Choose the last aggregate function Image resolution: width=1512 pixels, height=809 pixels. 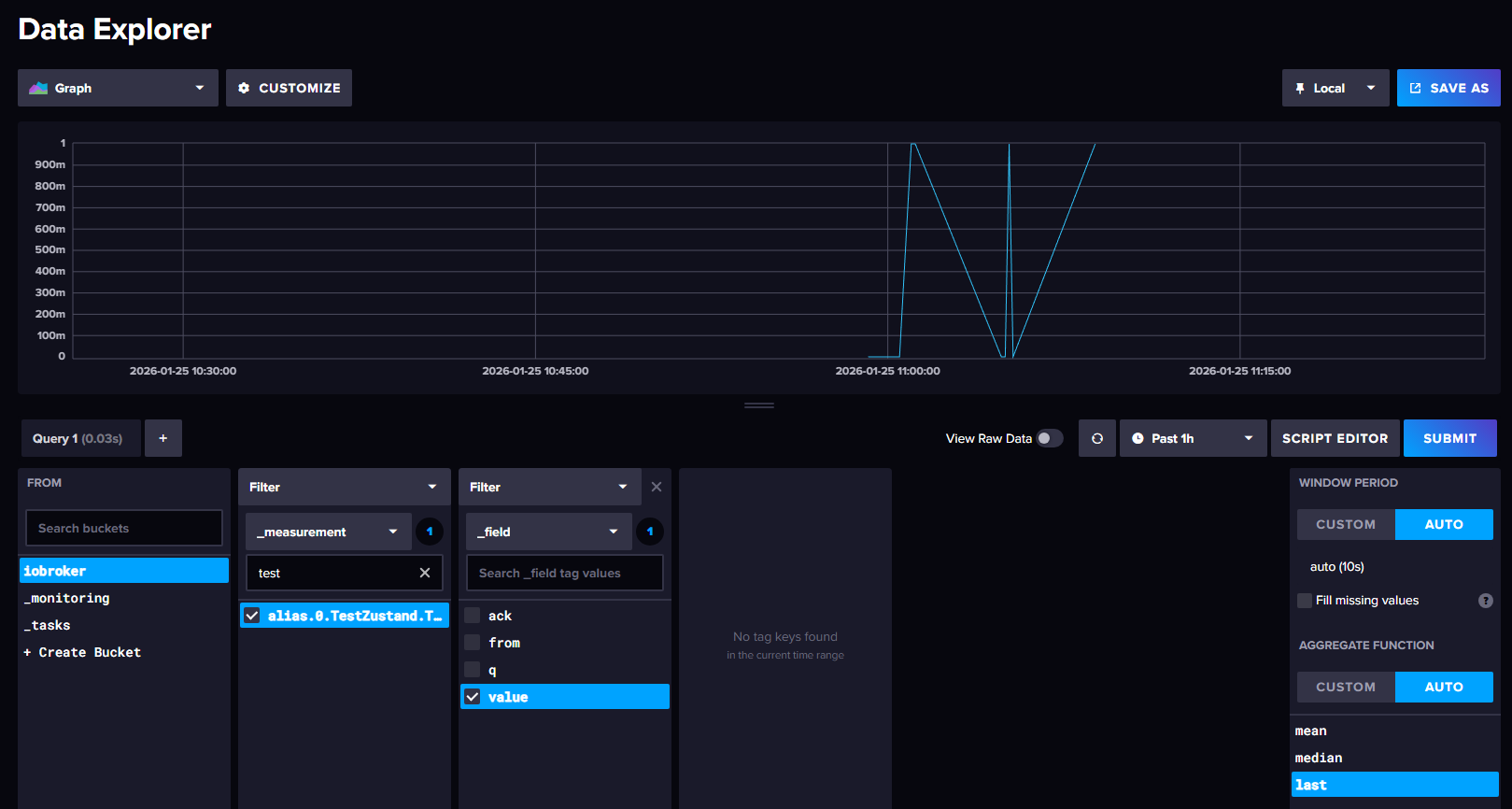1395,785
